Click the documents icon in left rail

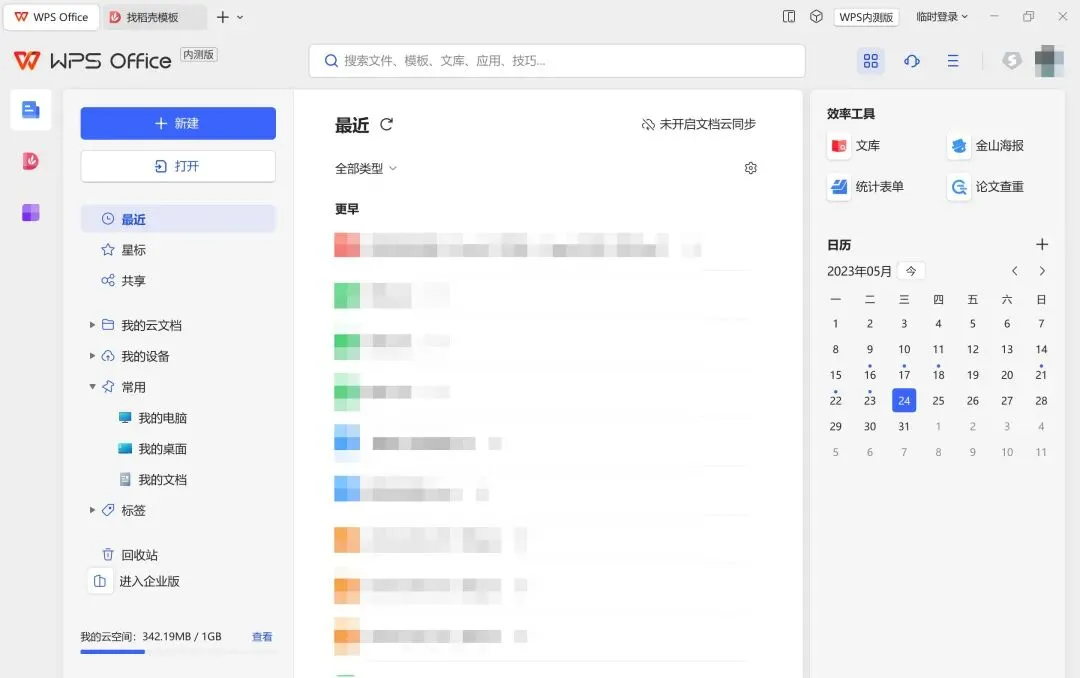point(30,110)
